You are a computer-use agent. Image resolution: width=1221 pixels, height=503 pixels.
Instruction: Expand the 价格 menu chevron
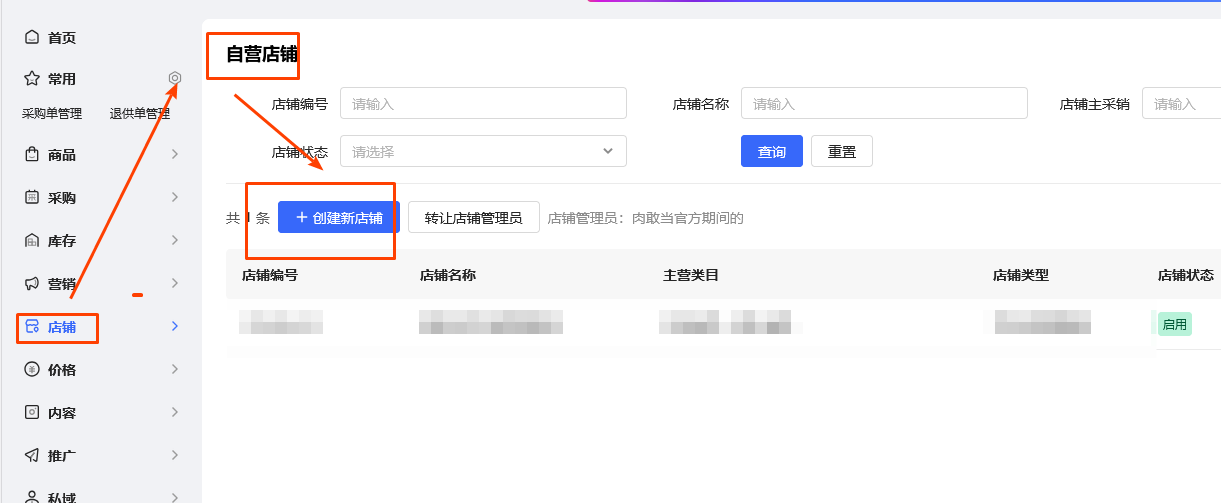tap(175, 369)
